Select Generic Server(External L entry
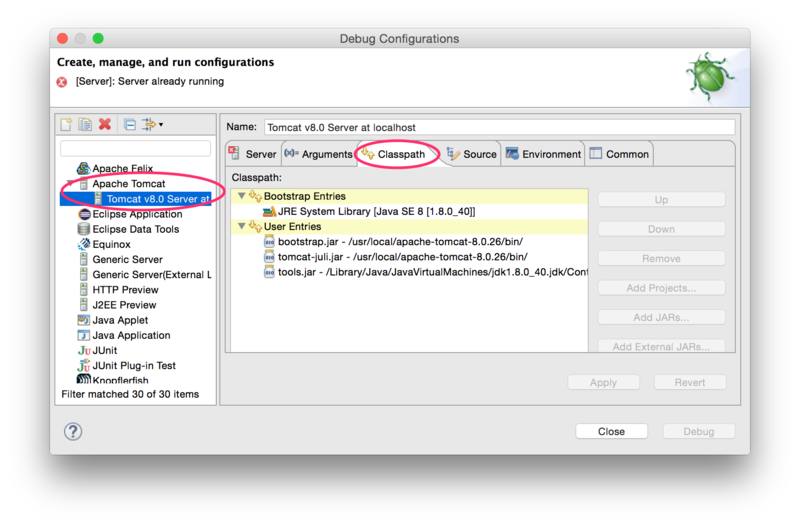Screen dimensions: 800x526 click(152, 274)
